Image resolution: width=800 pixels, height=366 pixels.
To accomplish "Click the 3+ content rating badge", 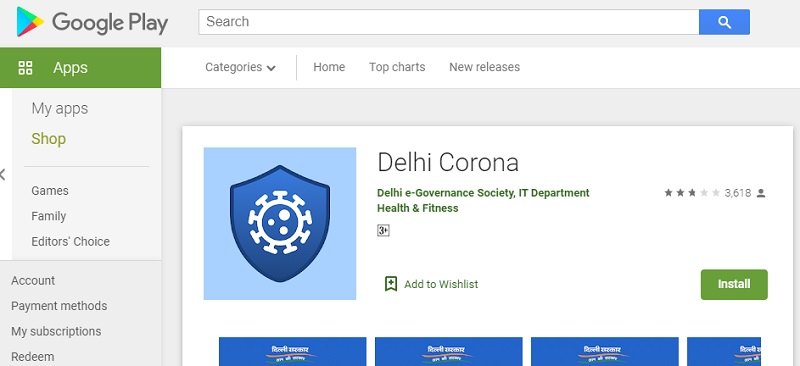I will click(x=383, y=231).
